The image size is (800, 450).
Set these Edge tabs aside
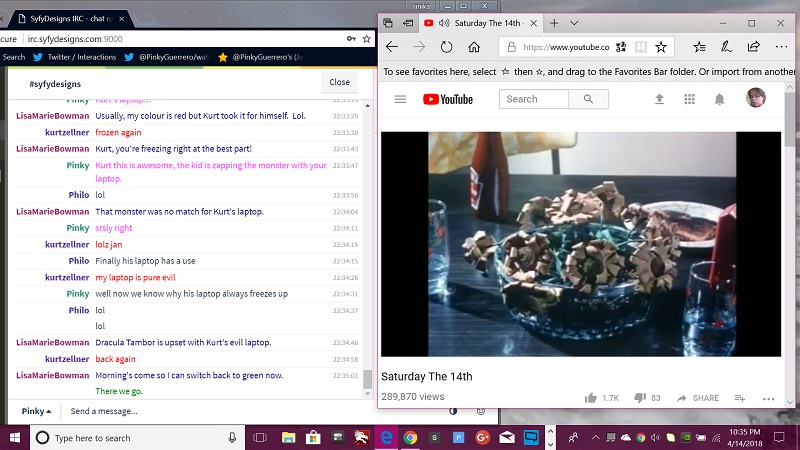pyautogui.click(x=408, y=23)
